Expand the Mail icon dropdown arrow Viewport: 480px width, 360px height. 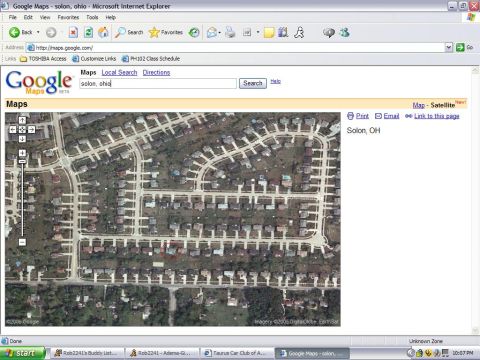[220, 32]
